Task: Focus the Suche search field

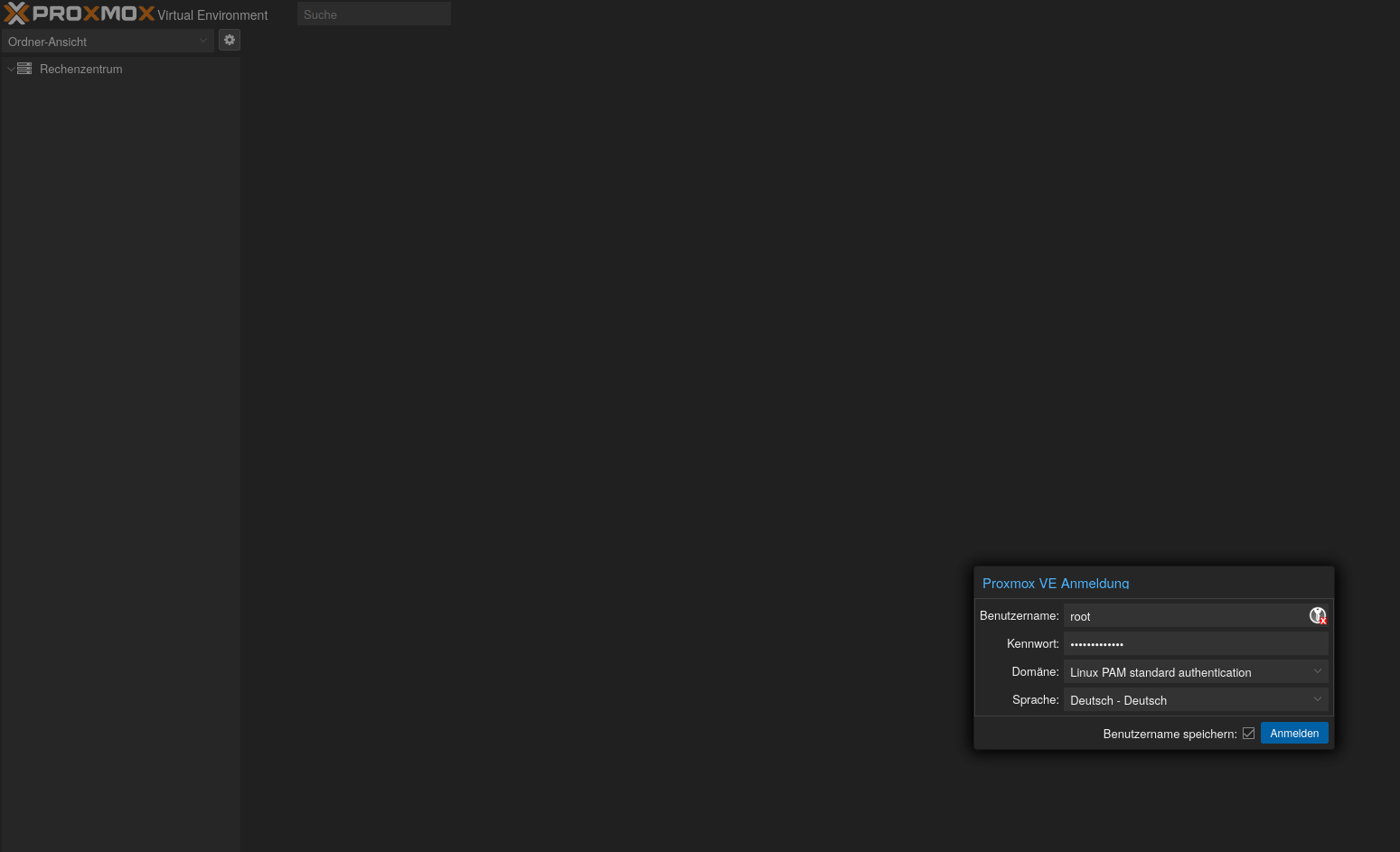Action: click(374, 14)
